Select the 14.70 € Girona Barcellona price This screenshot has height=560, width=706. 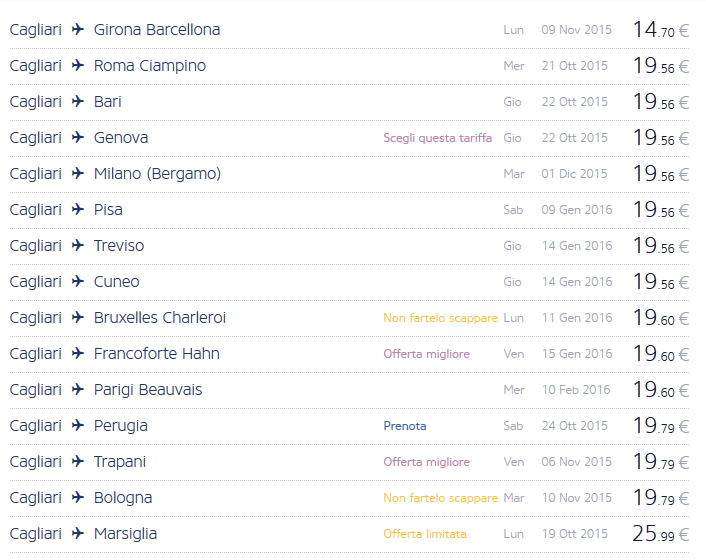pos(660,30)
